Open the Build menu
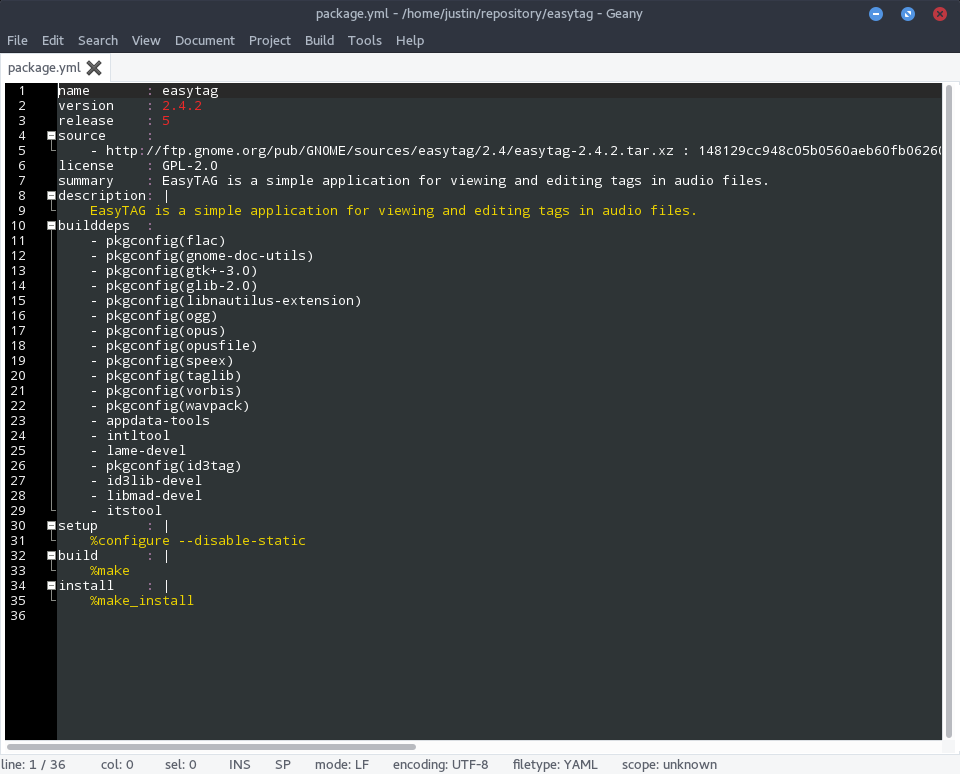This screenshot has width=960, height=774. coord(320,40)
